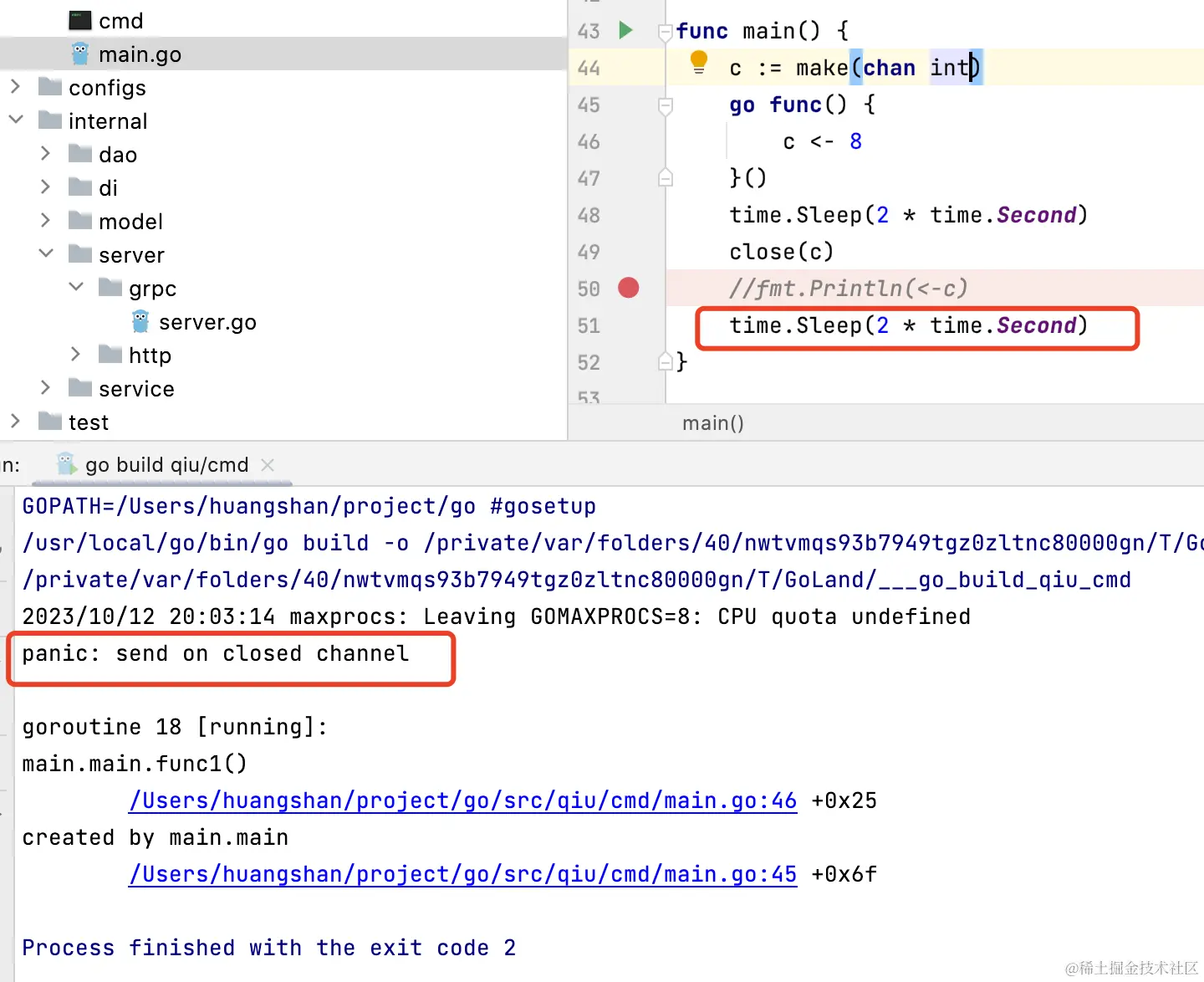Collapse the internal folder chevron

[x=16, y=120]
